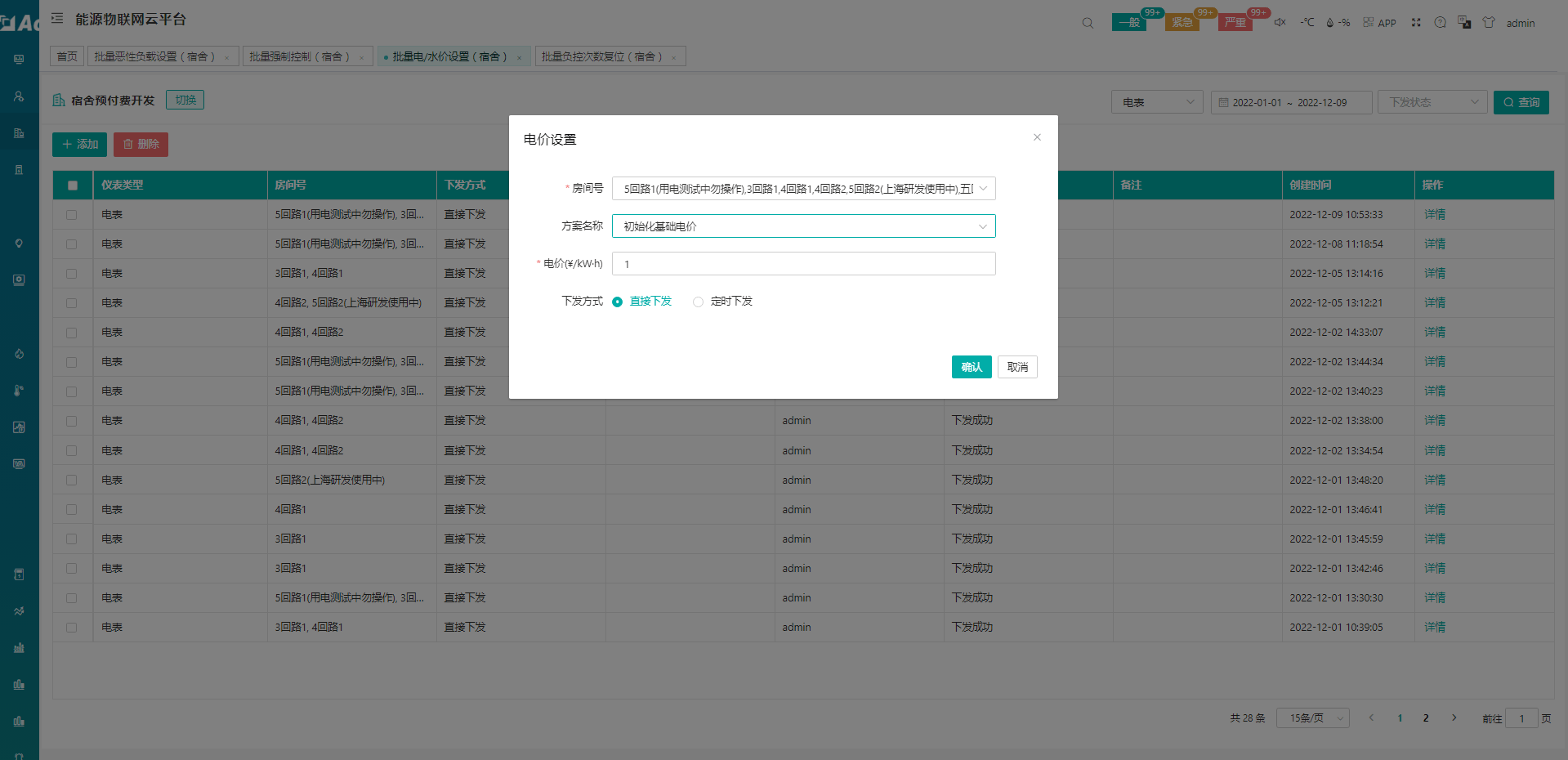The image size is (1568, 760).
Task: Go to the previous page arrow
Action: pos(1371,718)
